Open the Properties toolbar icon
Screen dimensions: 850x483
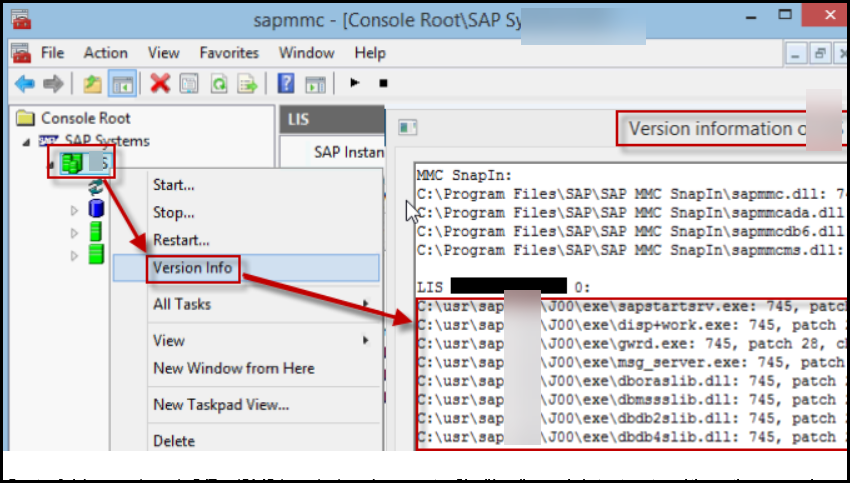tap(189, 84)
